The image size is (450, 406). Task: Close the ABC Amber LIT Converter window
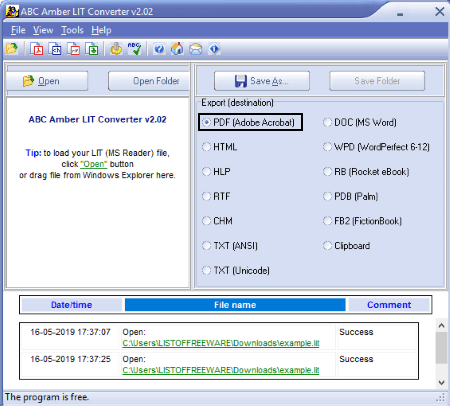tap(439, 12)
